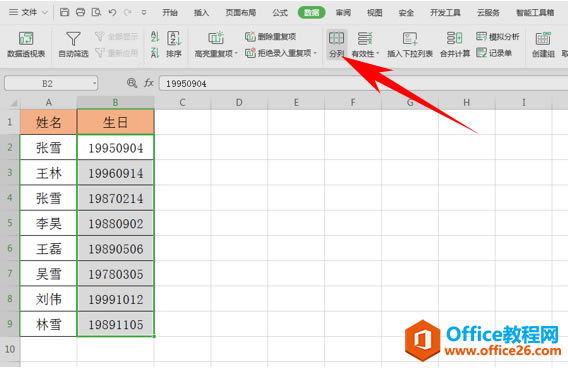The width and height of the screenshot is (568, 368).
Task: Redo the last action
Action: [x=128, y=12]
